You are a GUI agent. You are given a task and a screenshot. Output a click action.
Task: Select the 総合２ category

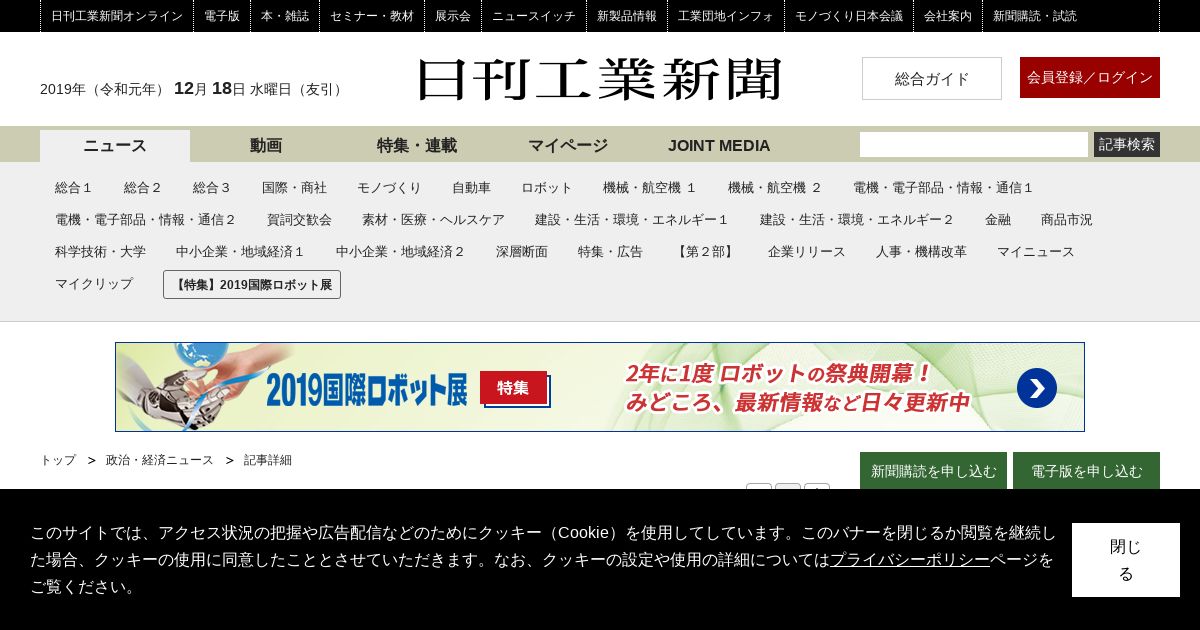(x=143, y=188)
